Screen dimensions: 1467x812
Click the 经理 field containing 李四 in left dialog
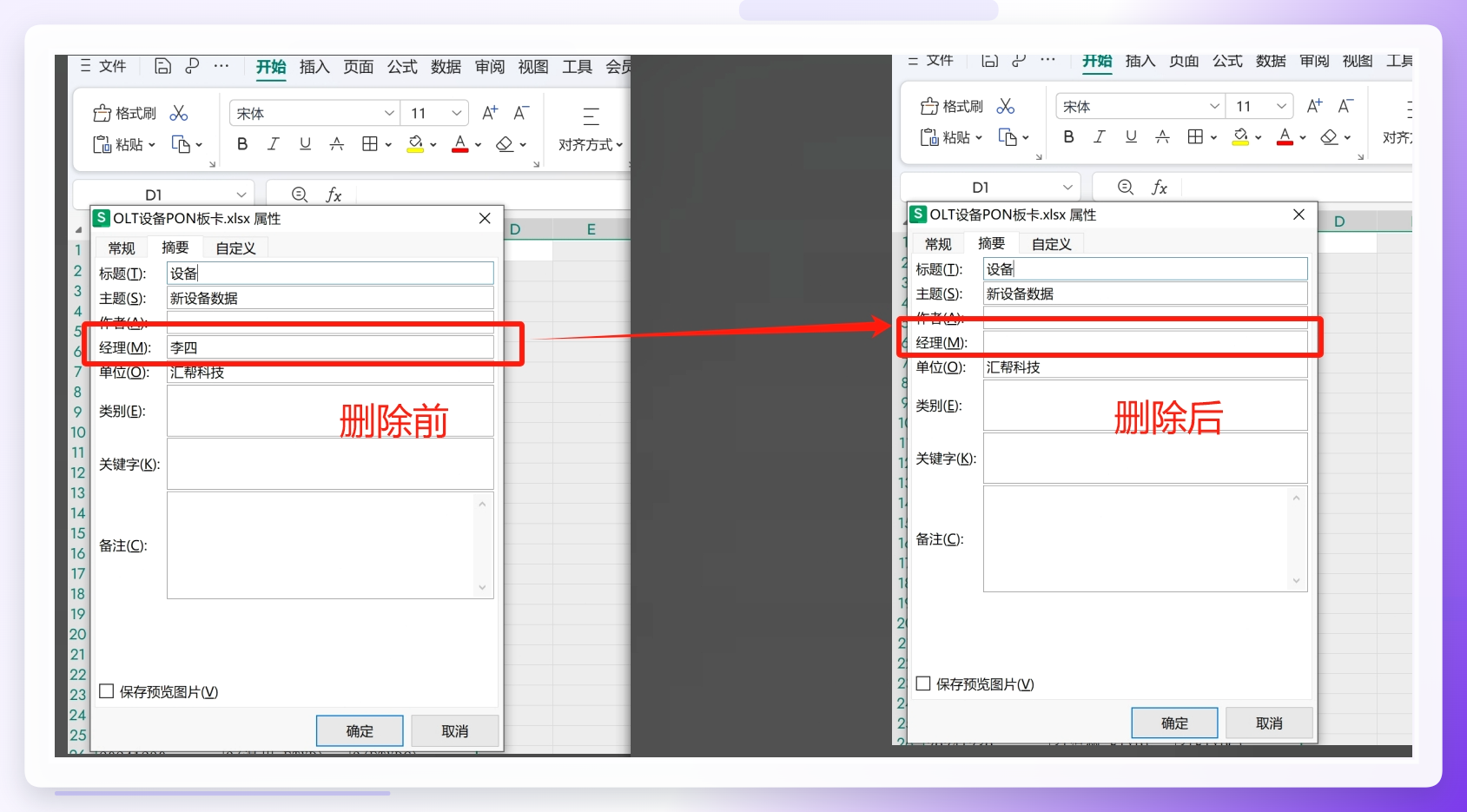(330, 347)
